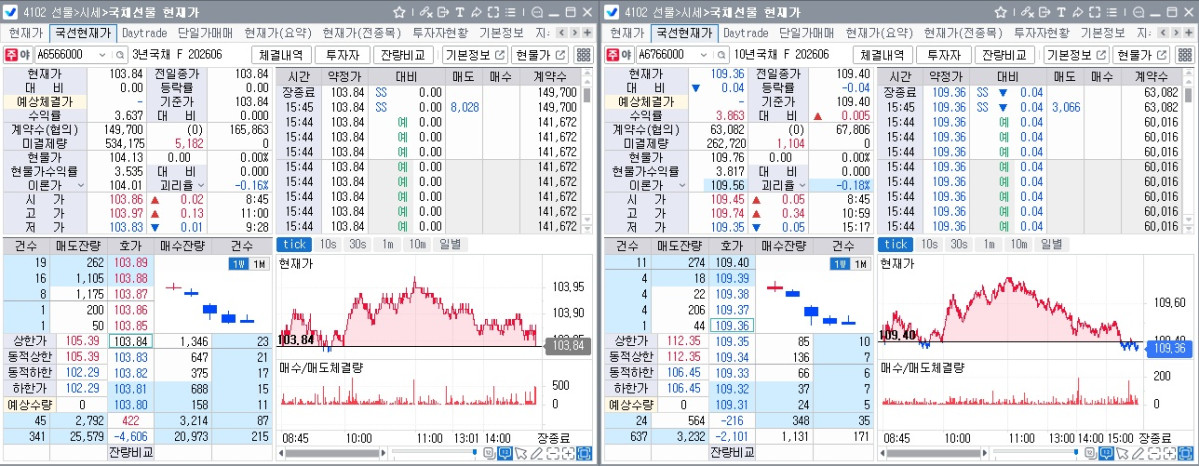The height and width of the screenshot is (466, 1199).
Task: Select 1M mini chart toggle in right window
Action: point(860,264)
